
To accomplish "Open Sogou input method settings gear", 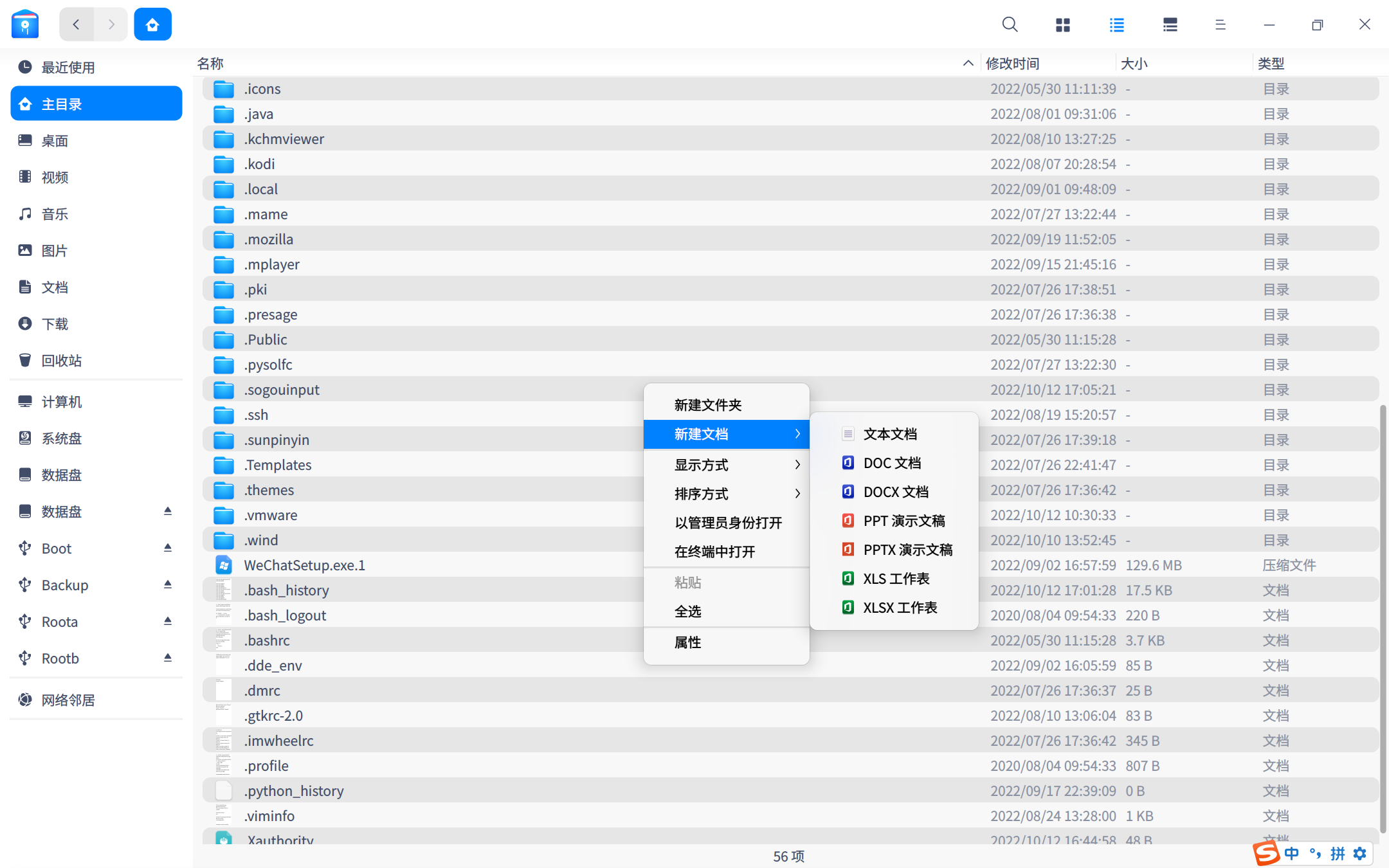I will coord(1359,853).
